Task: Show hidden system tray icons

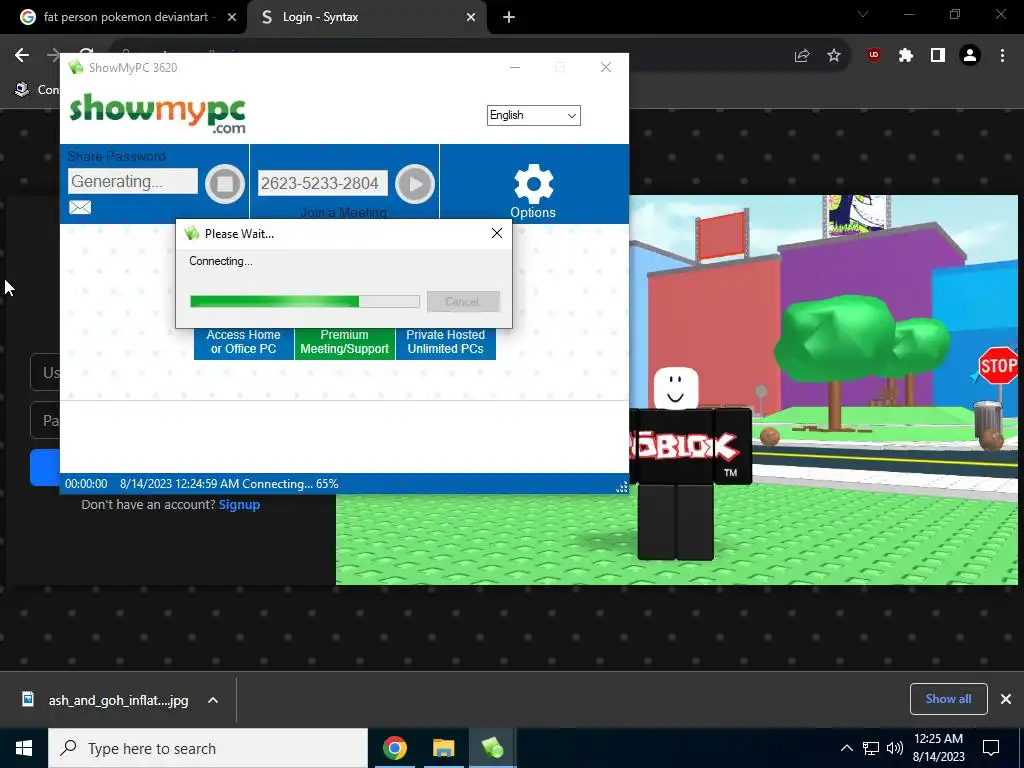Action: point(846,748)
